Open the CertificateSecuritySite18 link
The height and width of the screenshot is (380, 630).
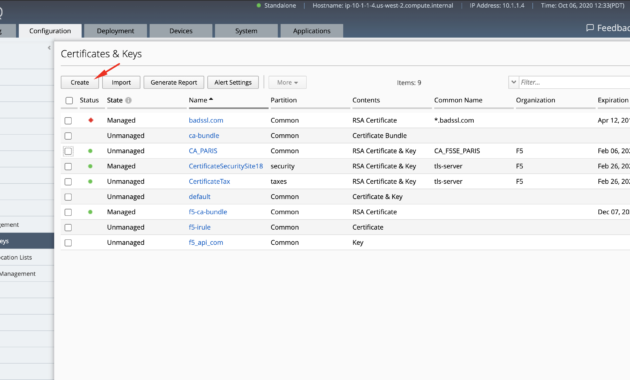point(226,166)
